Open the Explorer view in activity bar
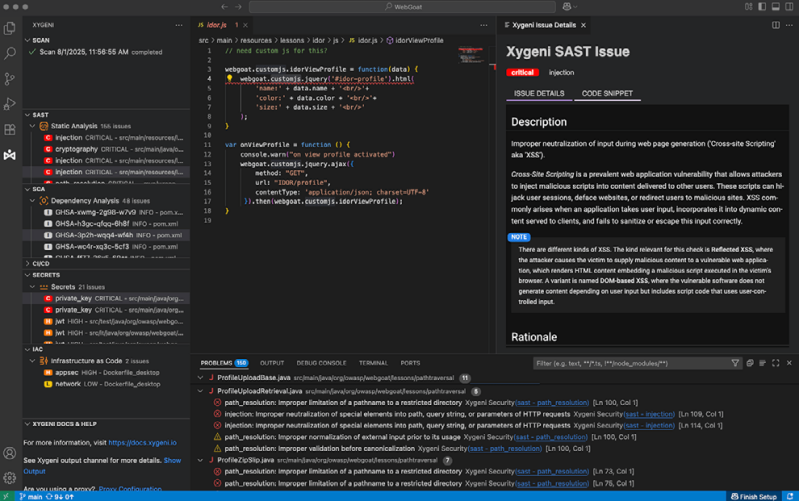This screenshot has height=501, width=799. pyautogui.click(x=10, y=29)
